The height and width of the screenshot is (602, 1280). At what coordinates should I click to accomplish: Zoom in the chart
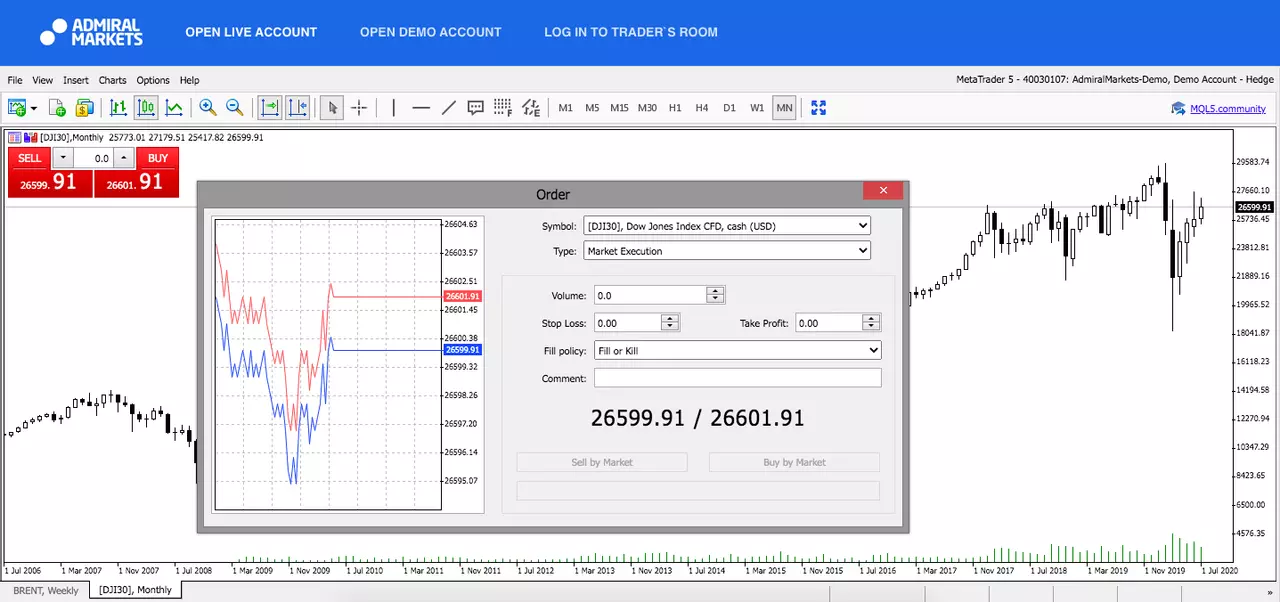pos(208,108)
